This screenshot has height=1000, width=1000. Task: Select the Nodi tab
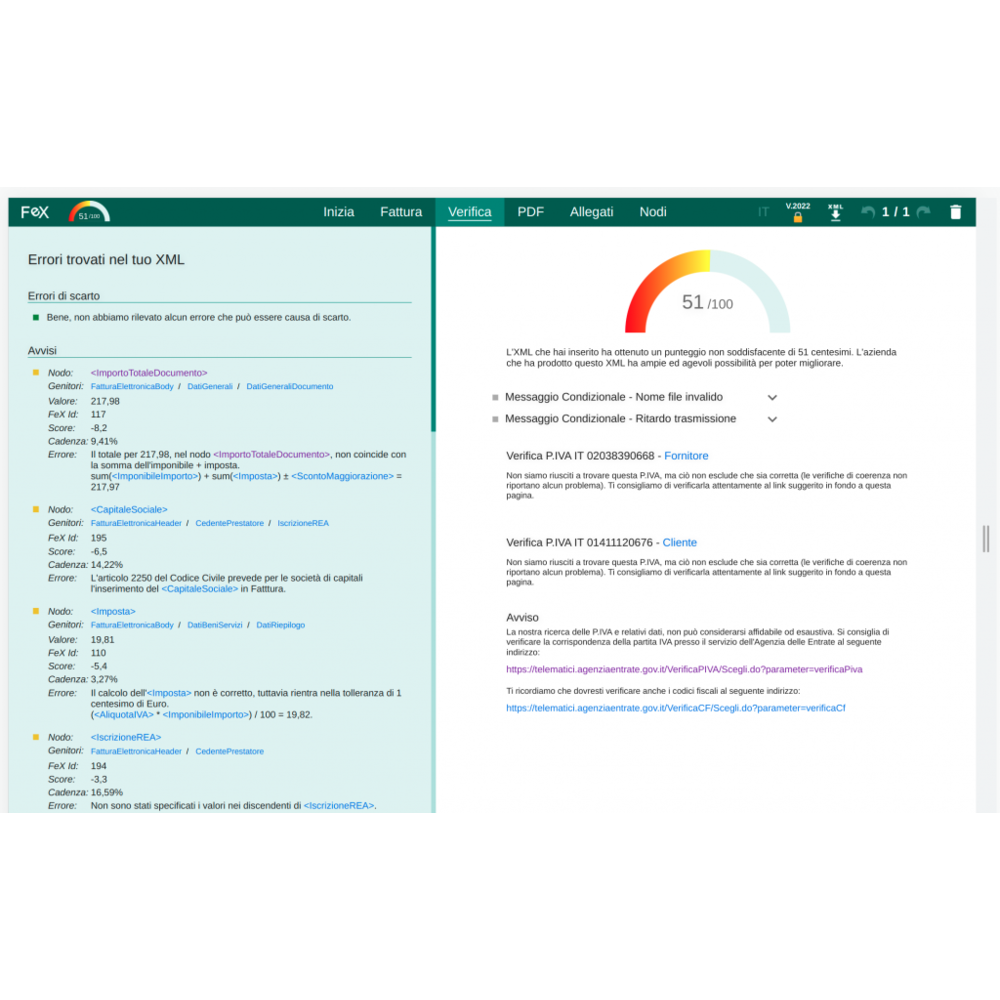(x=653, y=212)
